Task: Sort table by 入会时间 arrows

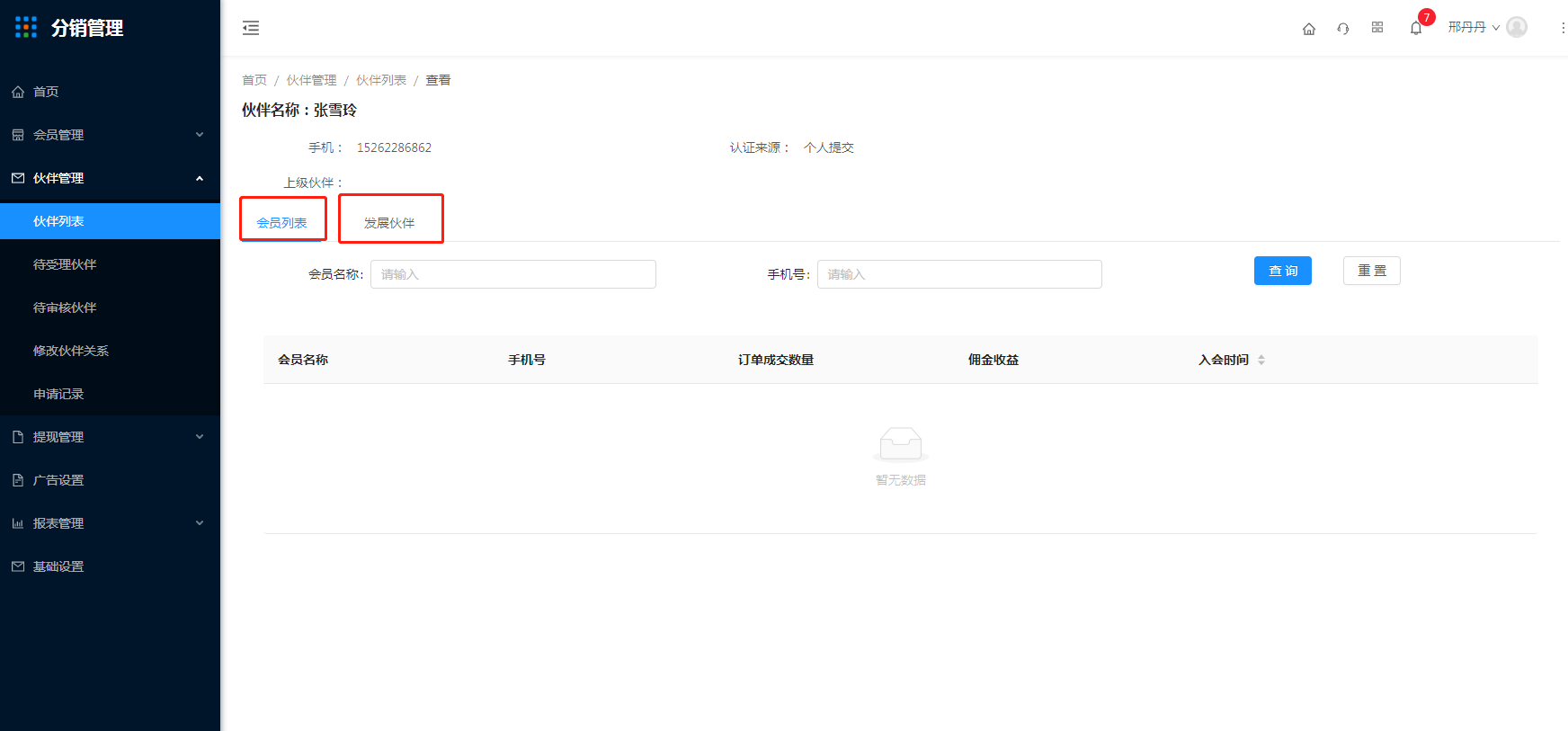Action: 1261,360
